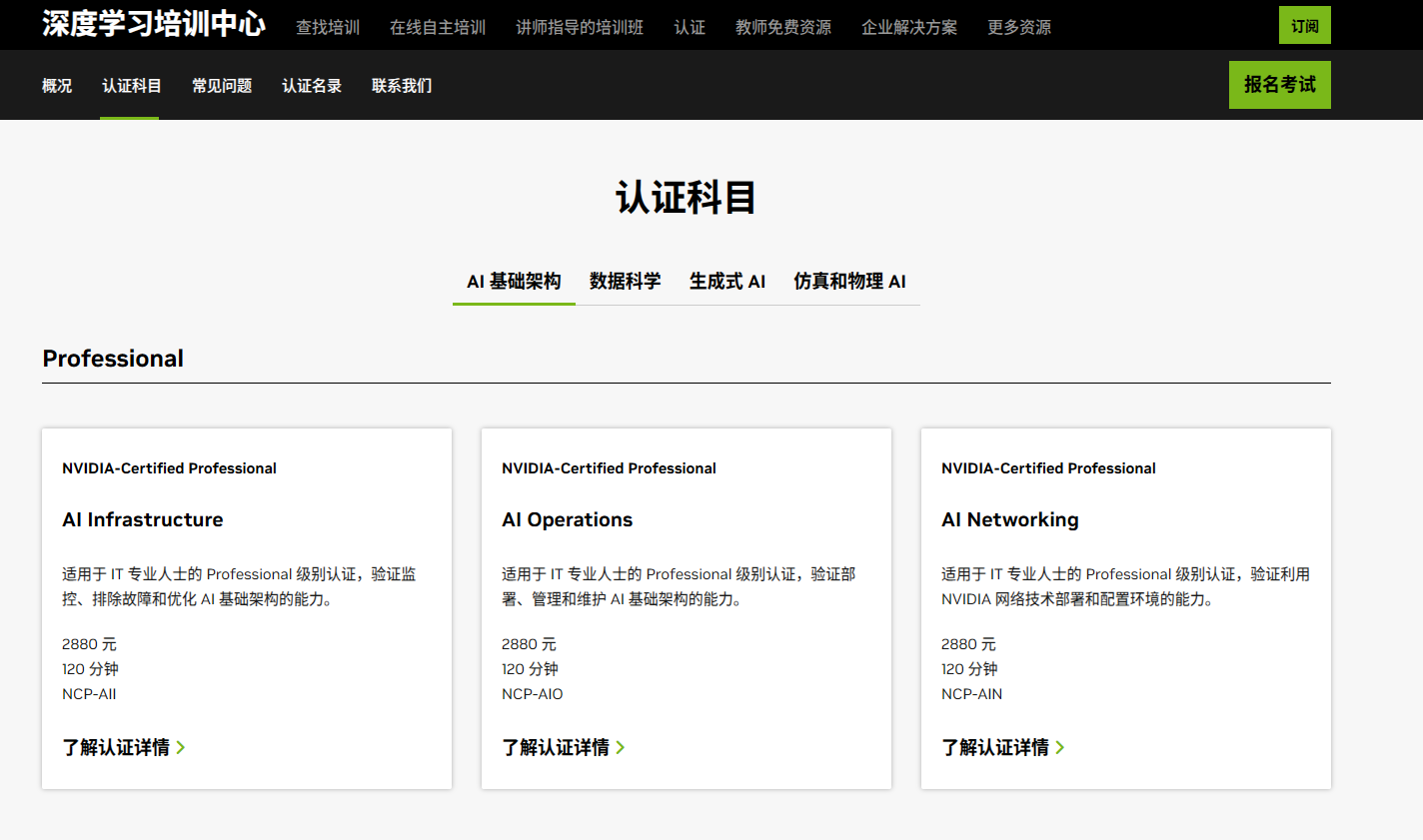Click the chevron beside AI Networking 了解认证详情
The image size is (1423, 840).
tap(1060, 747)
